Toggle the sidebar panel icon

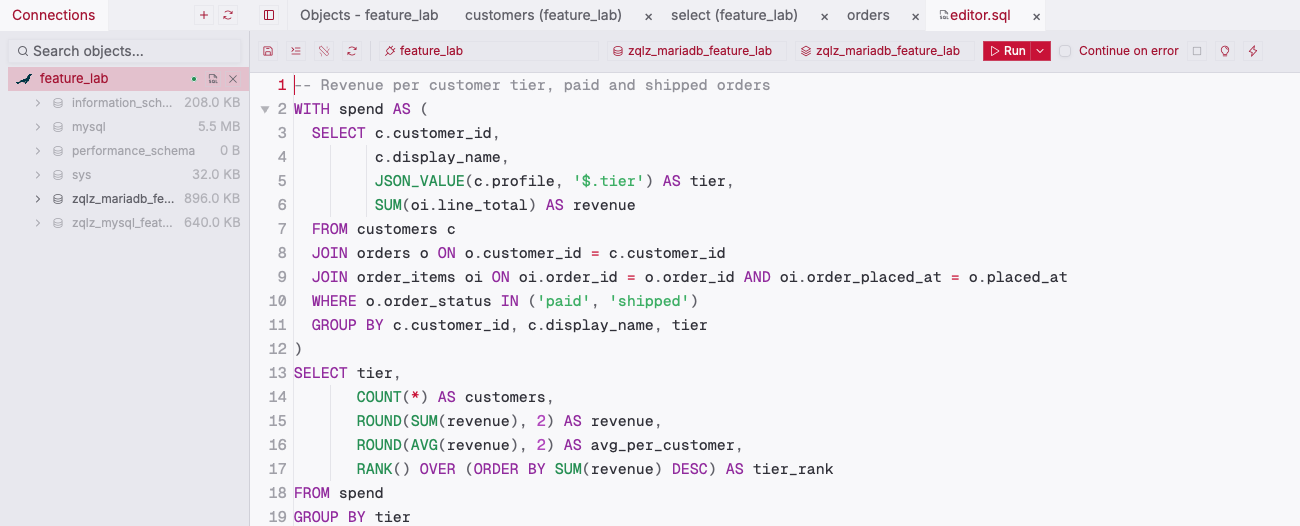coord(268,15)
